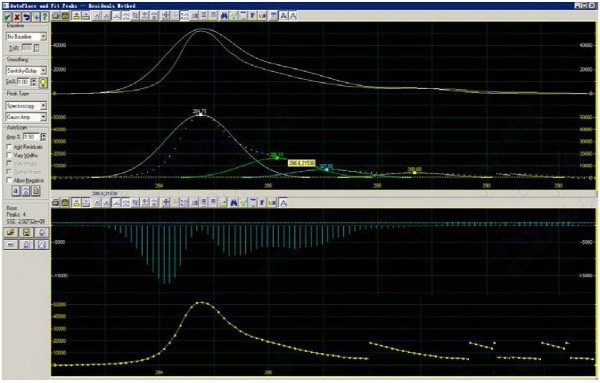Screen dimensions: 600x383
Task: Click the color spectrum icon in the lower toolbar
Action: coord(272,202)
